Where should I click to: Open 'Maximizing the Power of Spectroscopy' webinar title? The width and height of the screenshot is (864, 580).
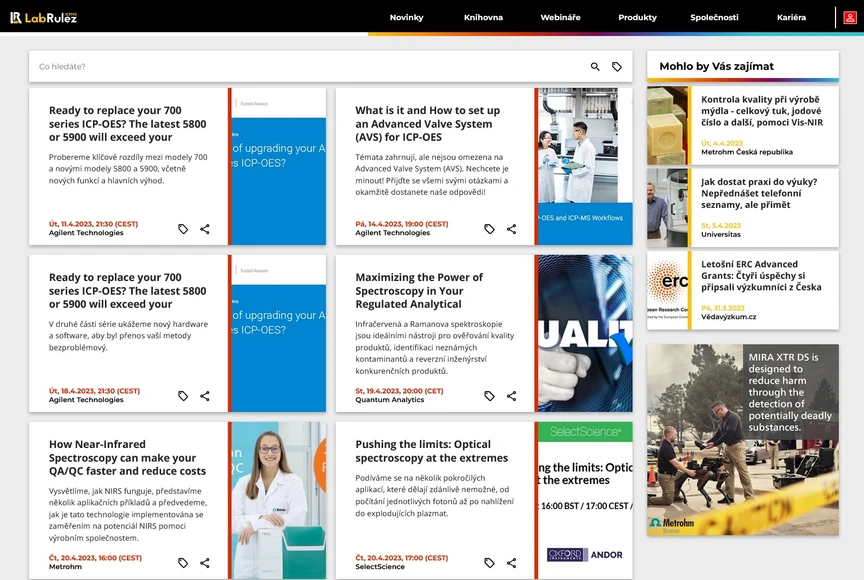419,291
